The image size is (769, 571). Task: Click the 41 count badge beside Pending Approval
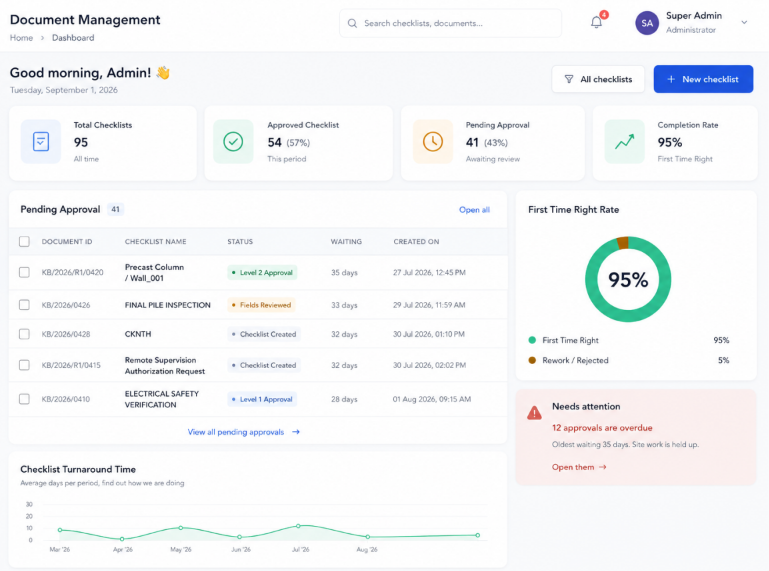click(115, 209)
